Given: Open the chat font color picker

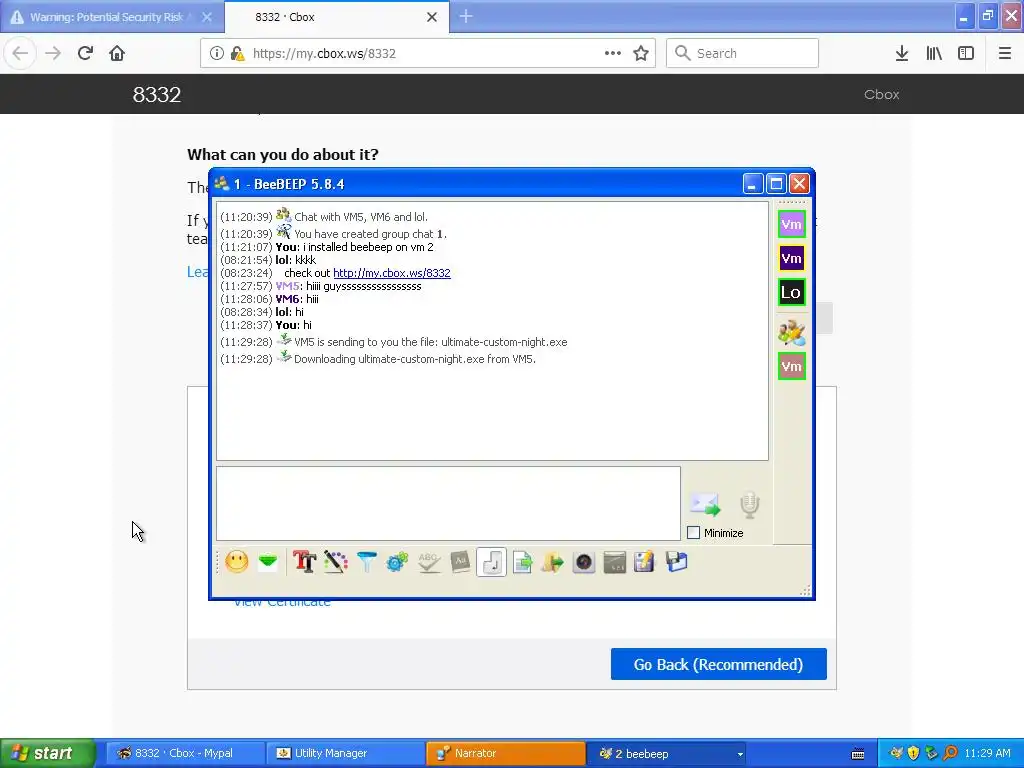Looking at the screenshot, I should pos(336,562).
